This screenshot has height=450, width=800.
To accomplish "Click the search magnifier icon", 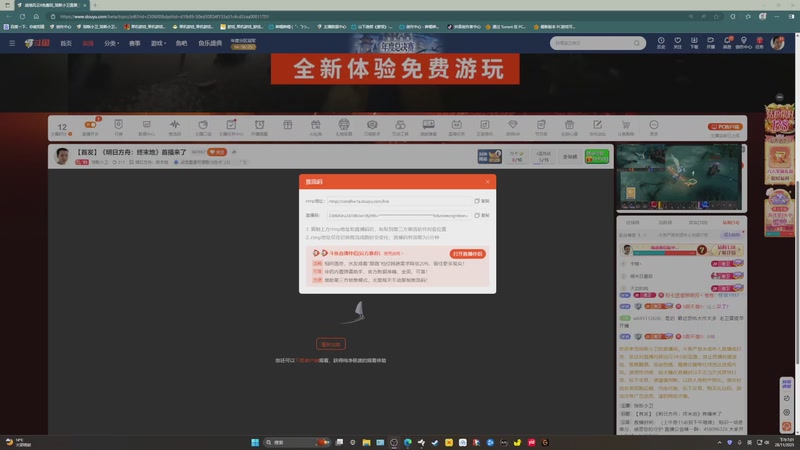I will pos(637,43).
